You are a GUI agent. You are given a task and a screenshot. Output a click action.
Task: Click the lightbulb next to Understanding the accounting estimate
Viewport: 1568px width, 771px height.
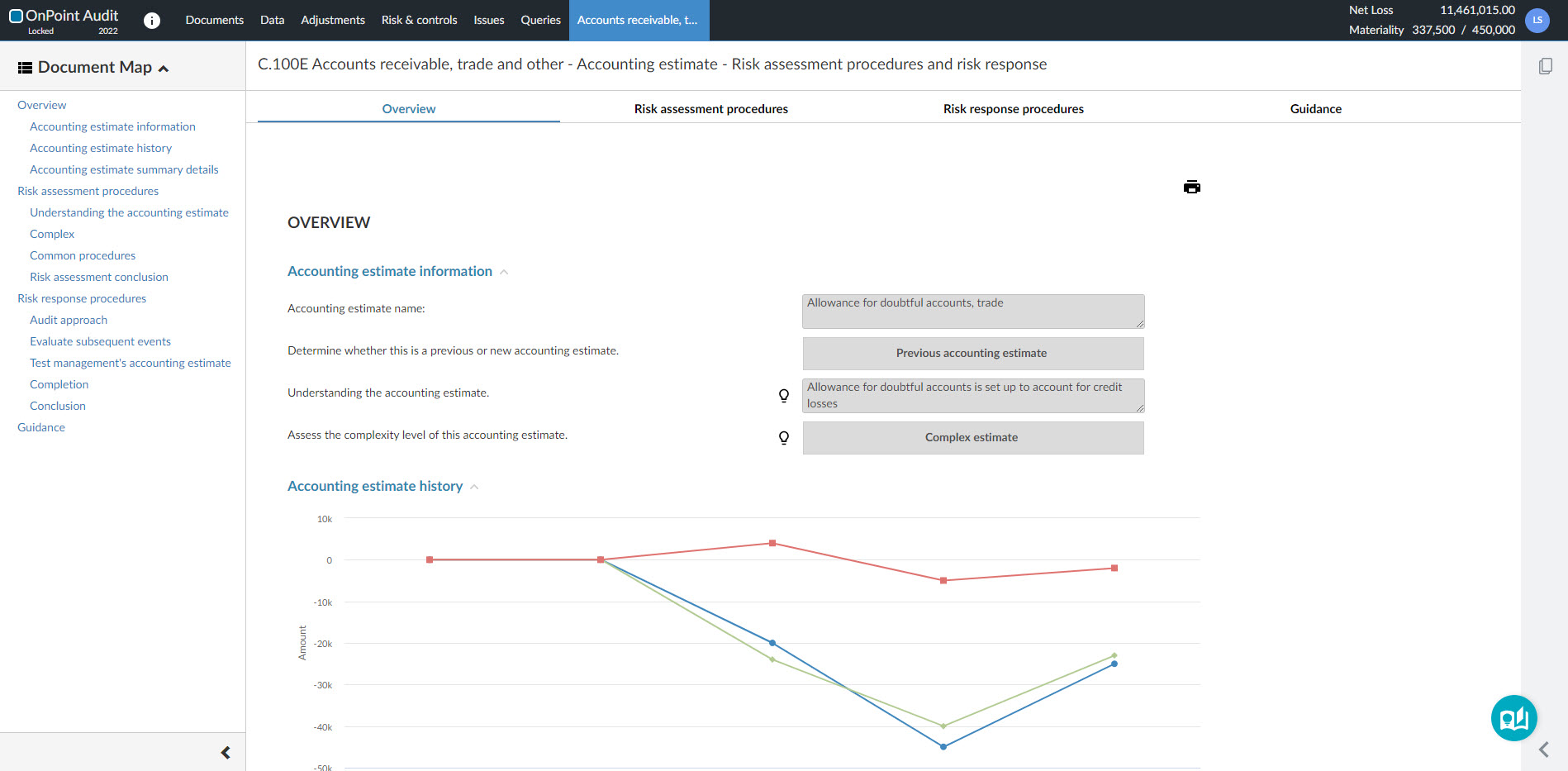[784, 395]
